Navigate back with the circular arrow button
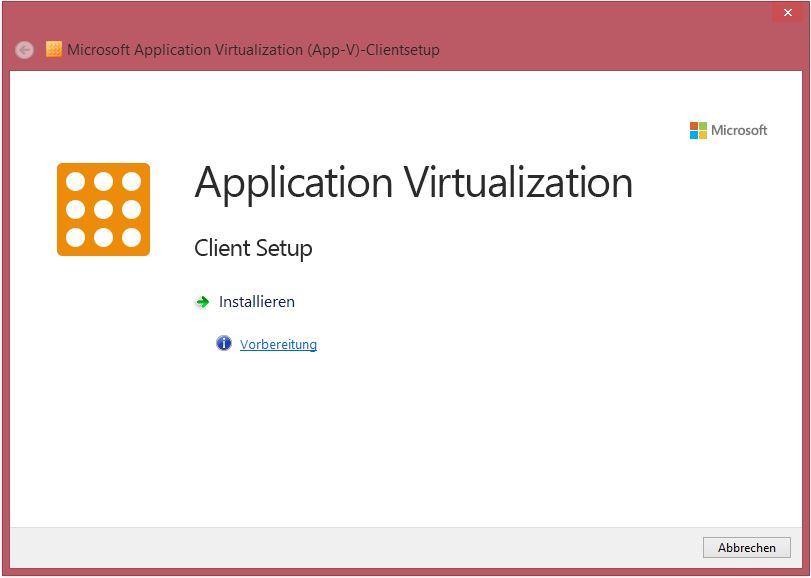This screenshot has height=578, width=811. (x=22, y=48)
